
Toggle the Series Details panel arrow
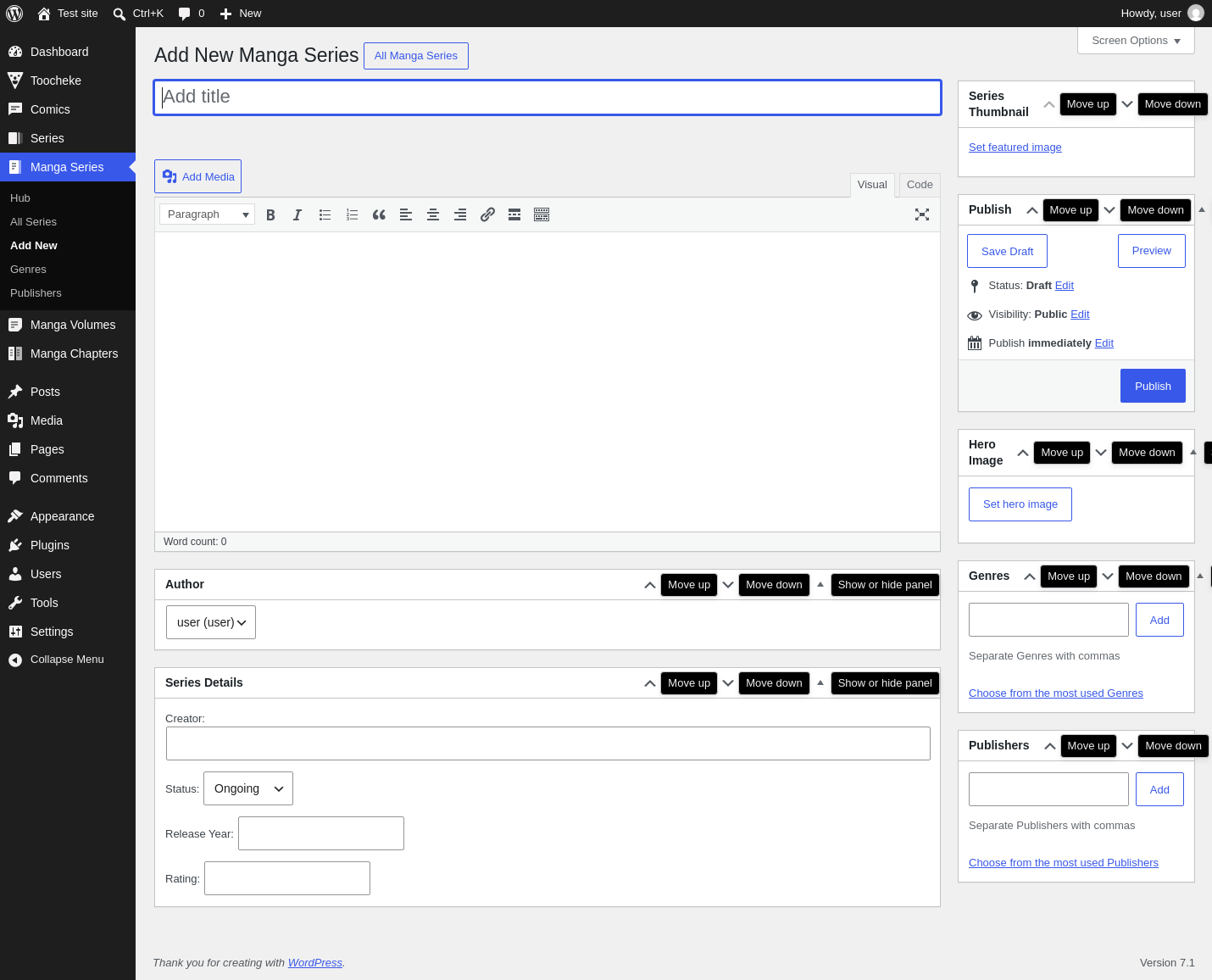tap(820, 683)
